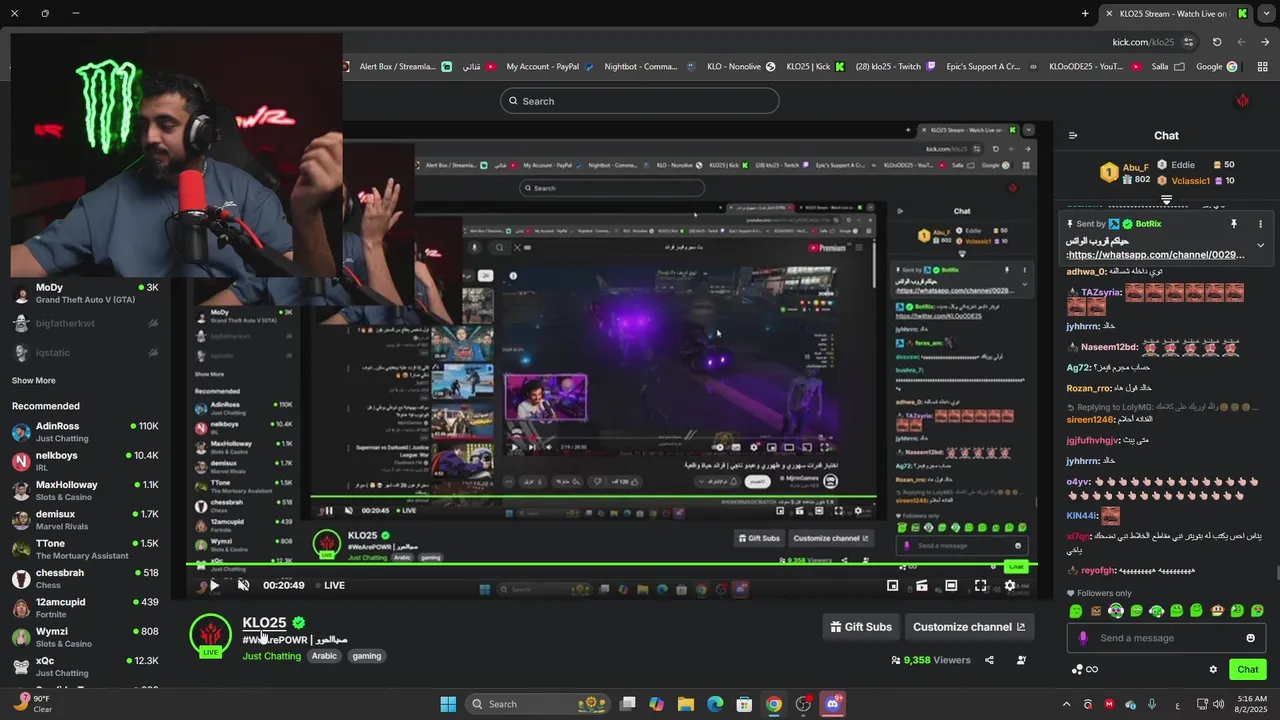
Task: Open KLO25 | Kick bookmark
Action: point(815,67)
